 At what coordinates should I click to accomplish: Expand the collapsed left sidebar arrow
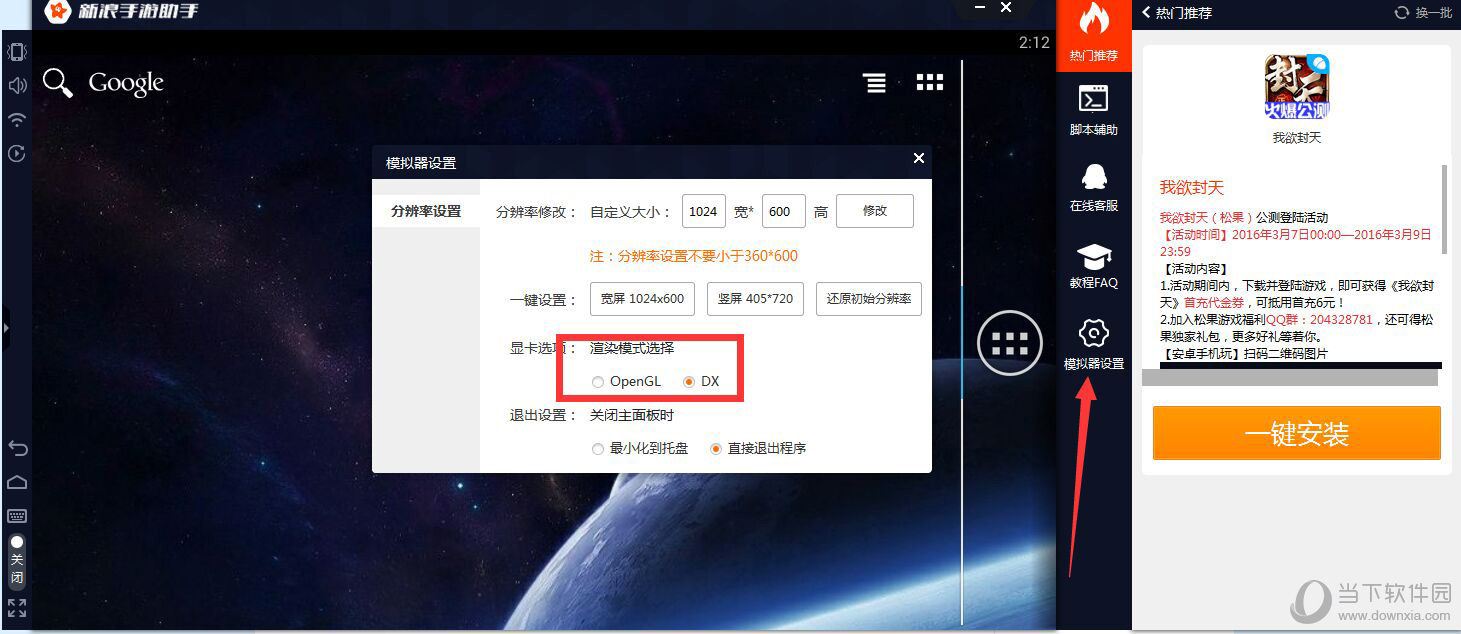[x=6, y=327]
